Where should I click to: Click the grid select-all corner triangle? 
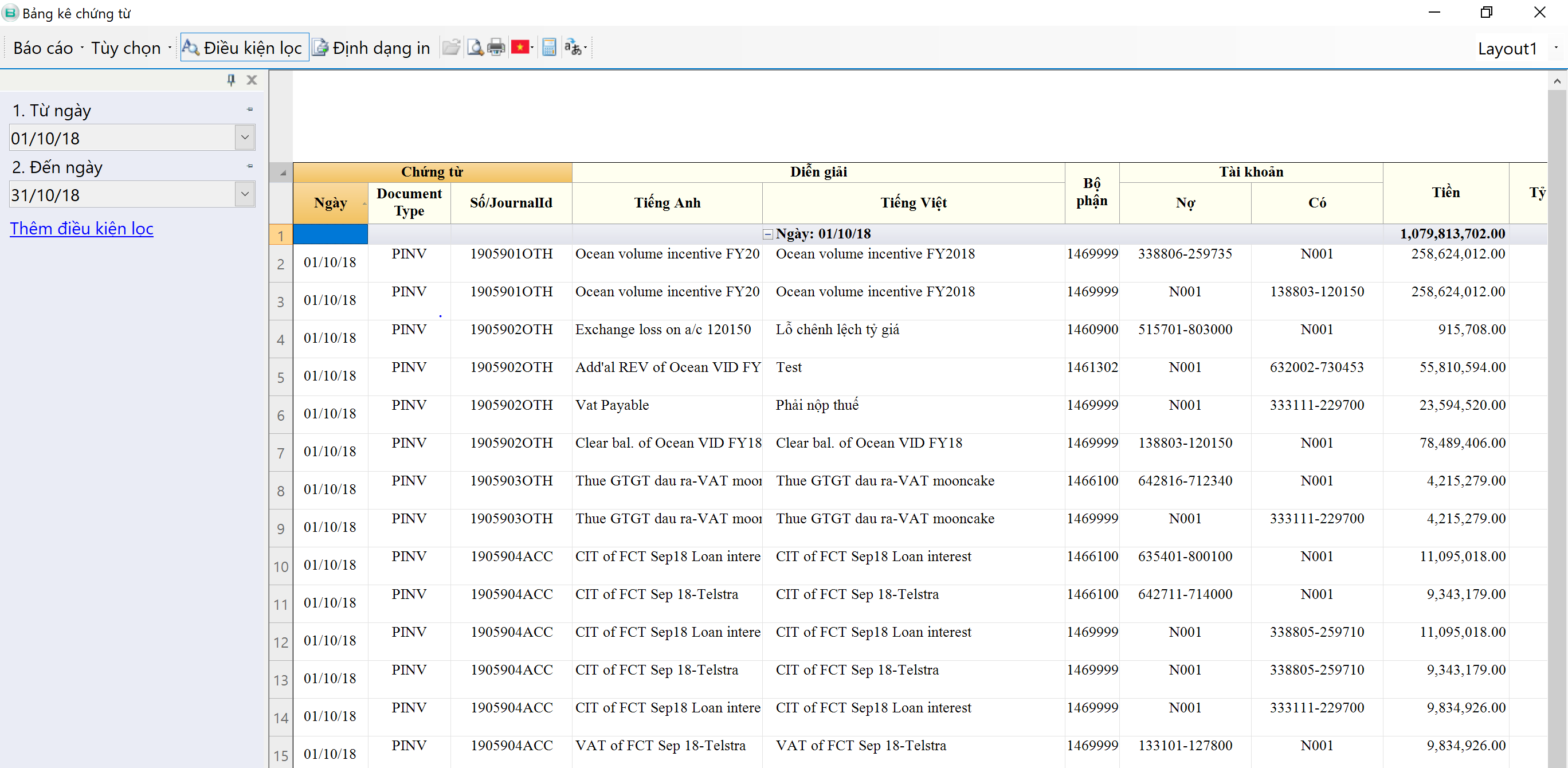point(281,173)
